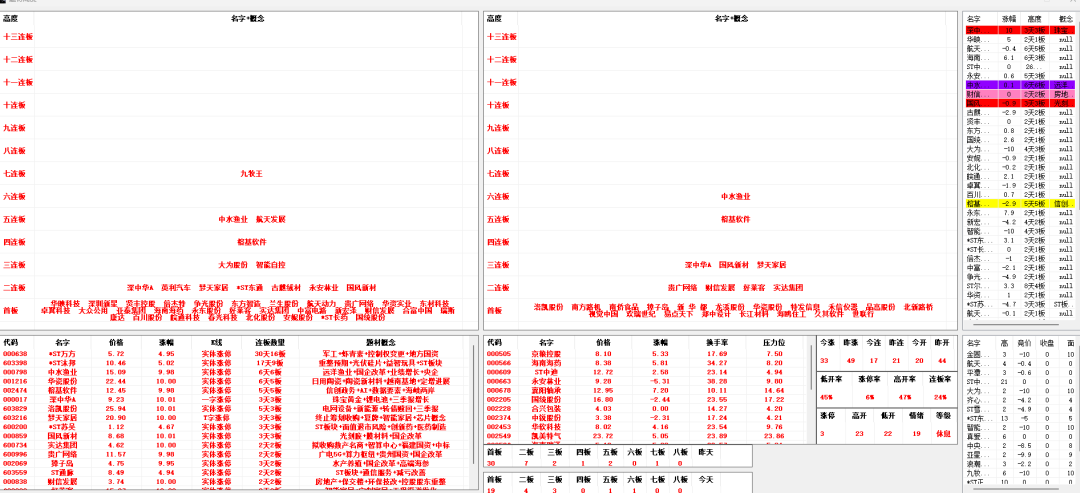Click the 题材概念 column header

(387, 342)
